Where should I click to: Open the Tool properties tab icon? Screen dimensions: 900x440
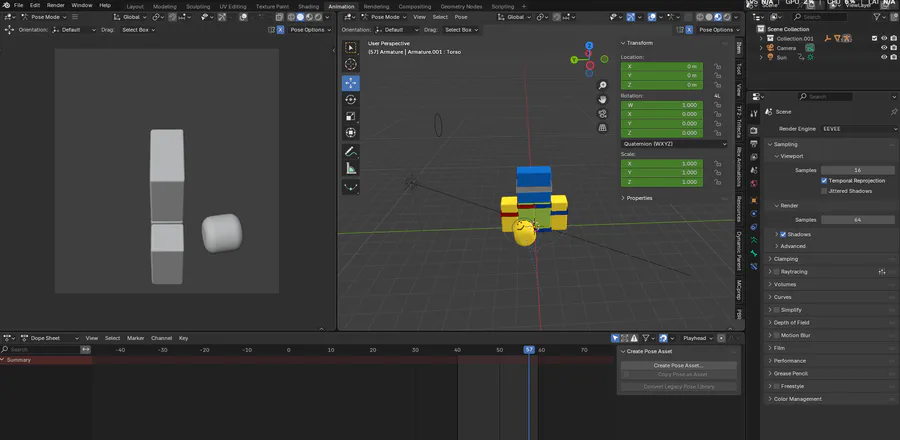(754, 112)
